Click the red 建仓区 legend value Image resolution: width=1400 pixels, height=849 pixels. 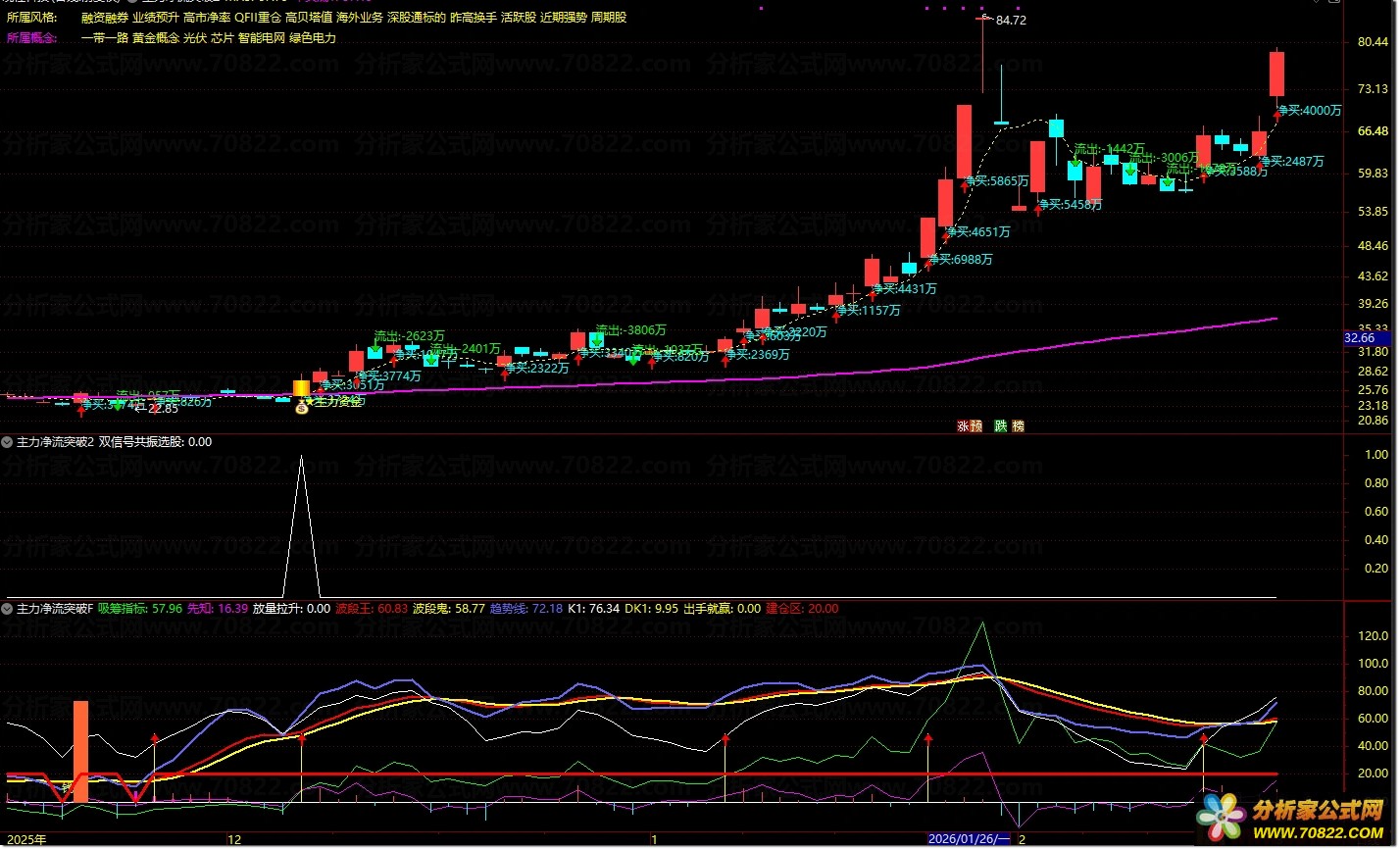(x=802, y=609)
